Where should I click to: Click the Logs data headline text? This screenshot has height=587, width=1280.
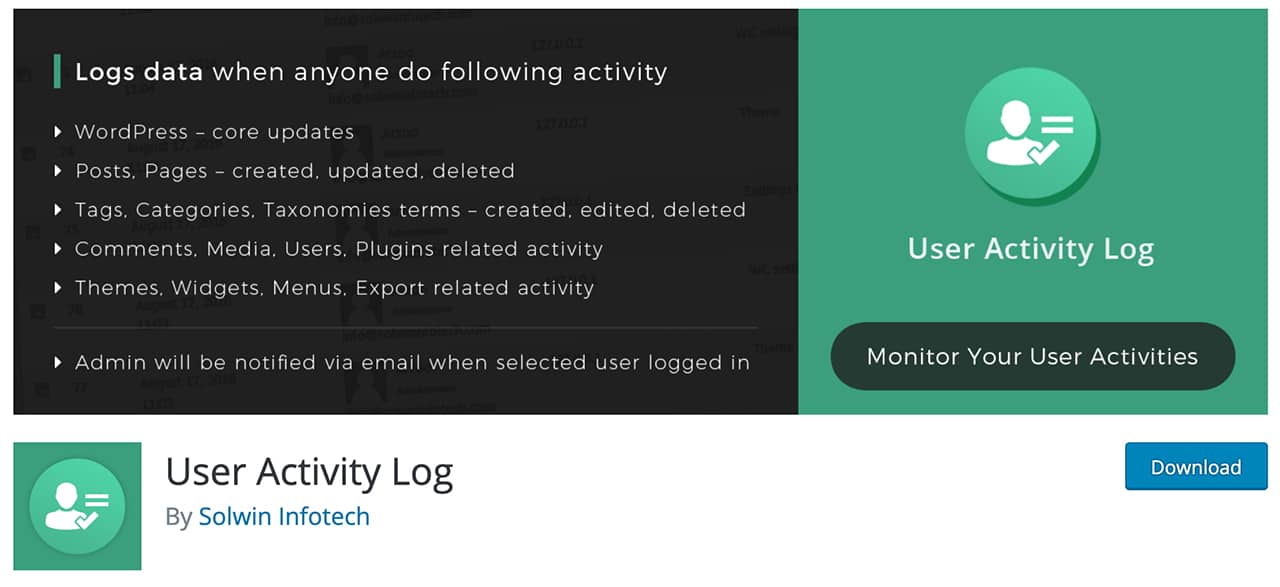coord(370,72)
